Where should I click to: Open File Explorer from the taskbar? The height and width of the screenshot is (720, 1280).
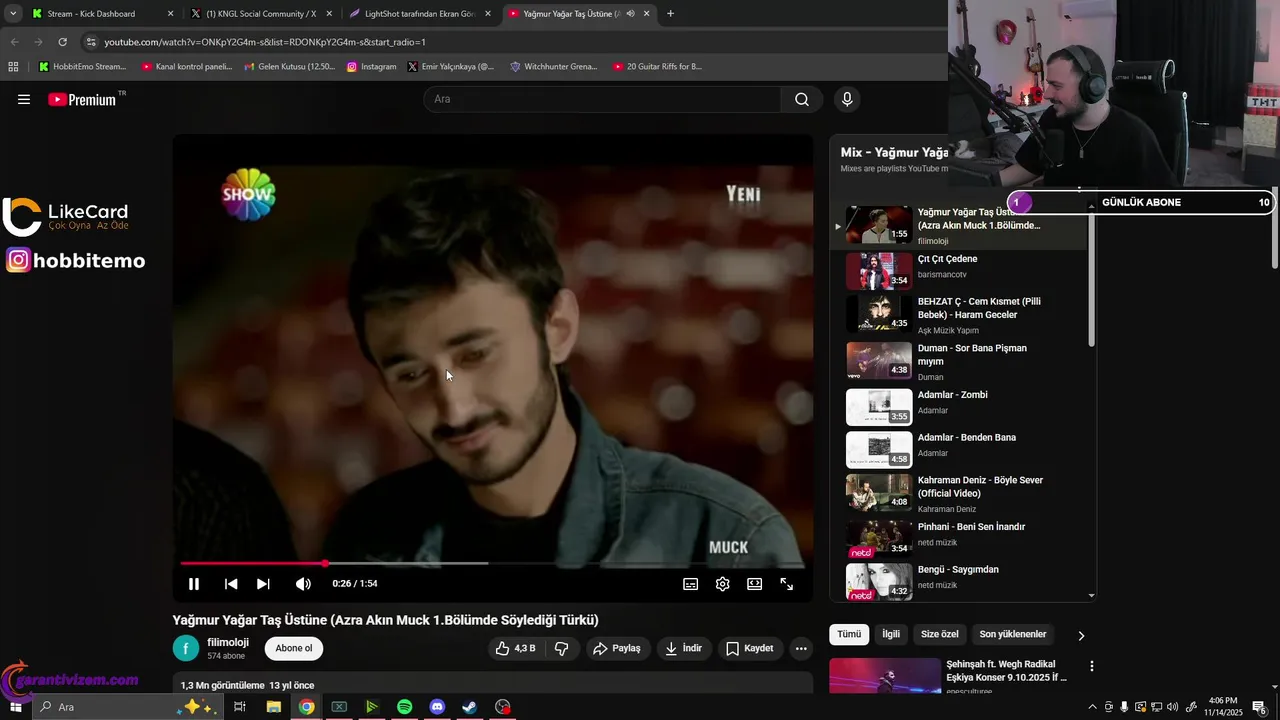(273, 707)
